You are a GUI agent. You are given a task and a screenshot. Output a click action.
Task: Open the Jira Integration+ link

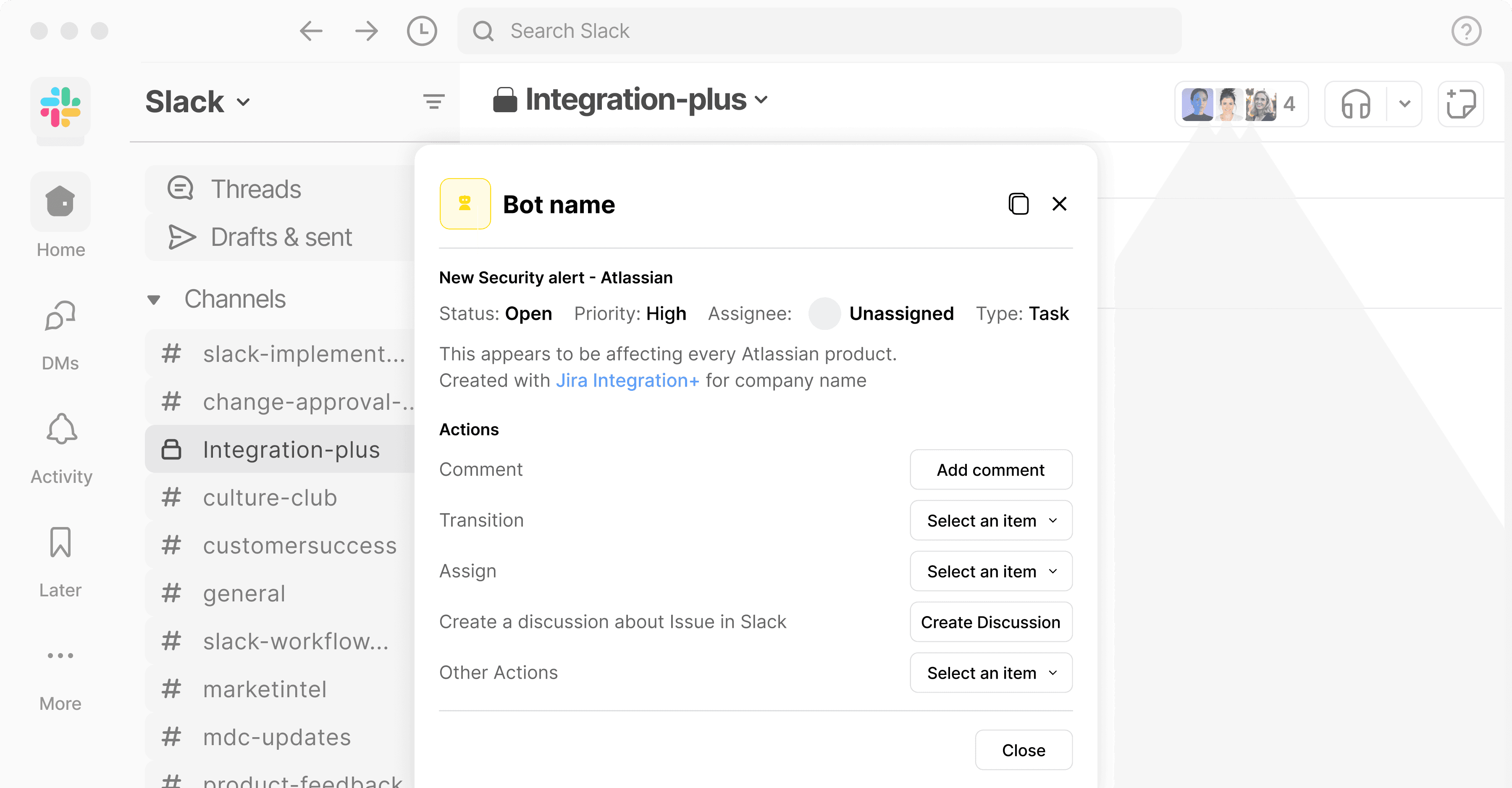[627, 380]
